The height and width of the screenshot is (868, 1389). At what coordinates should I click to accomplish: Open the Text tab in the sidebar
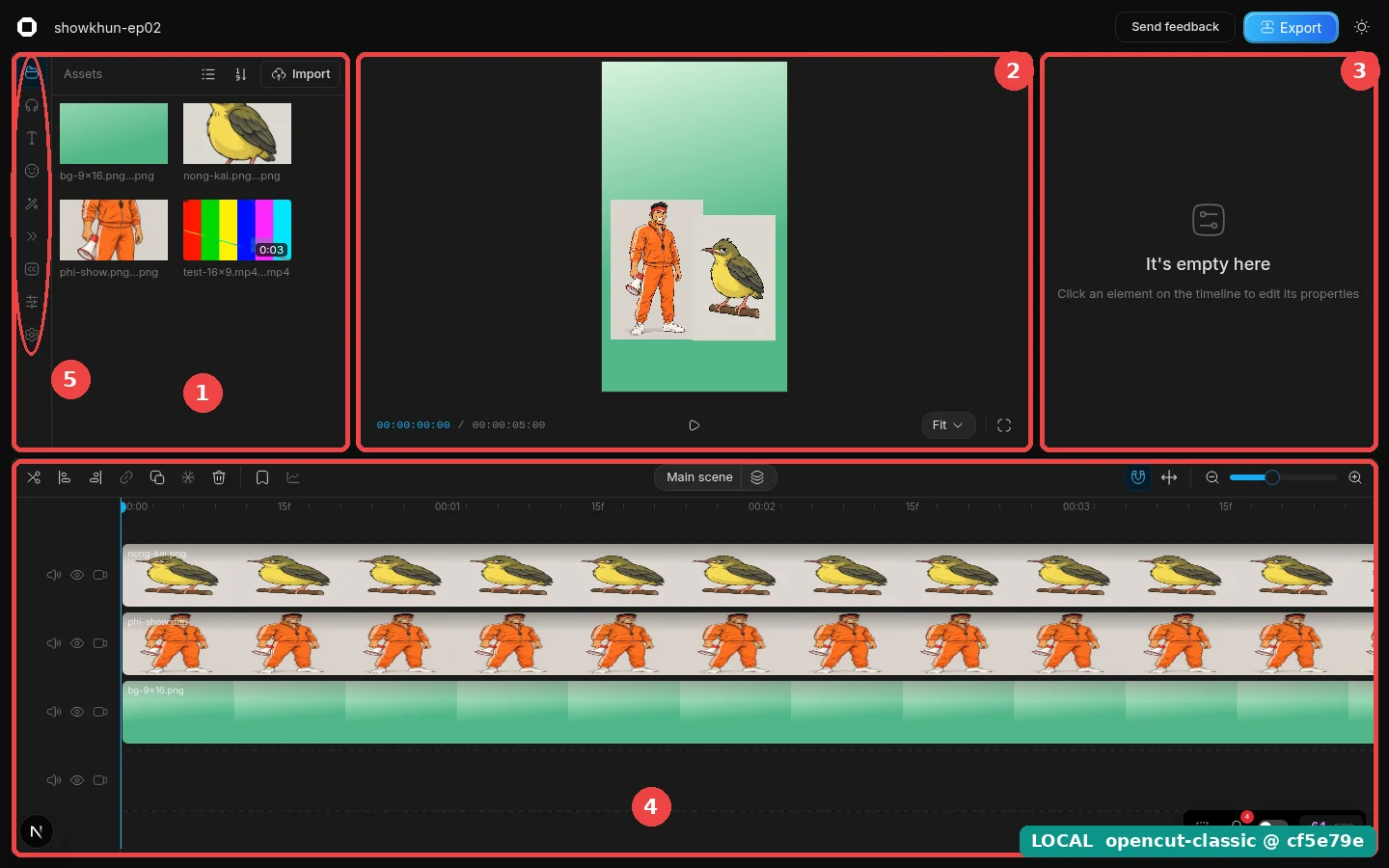(x=32, y=138)
